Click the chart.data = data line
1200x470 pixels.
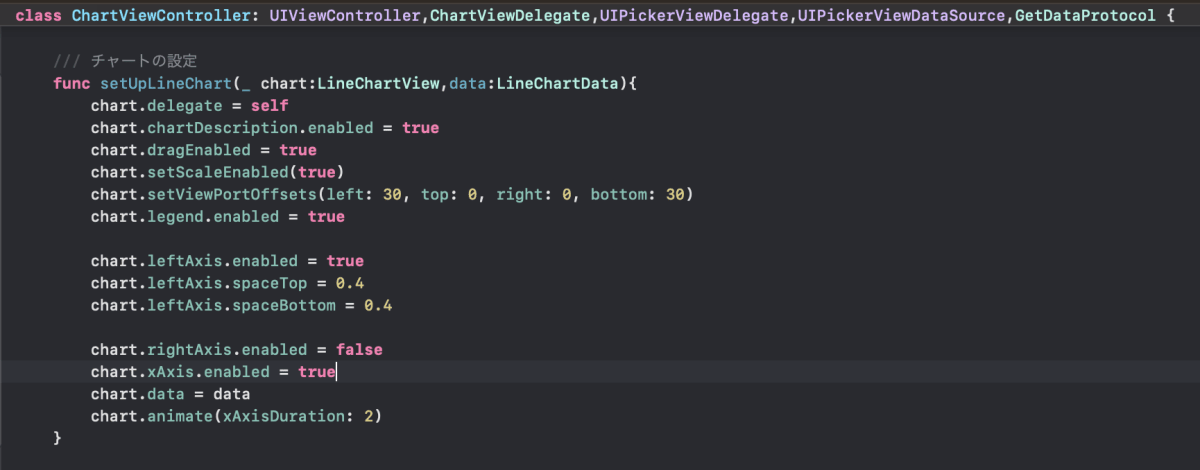[170, 394]
